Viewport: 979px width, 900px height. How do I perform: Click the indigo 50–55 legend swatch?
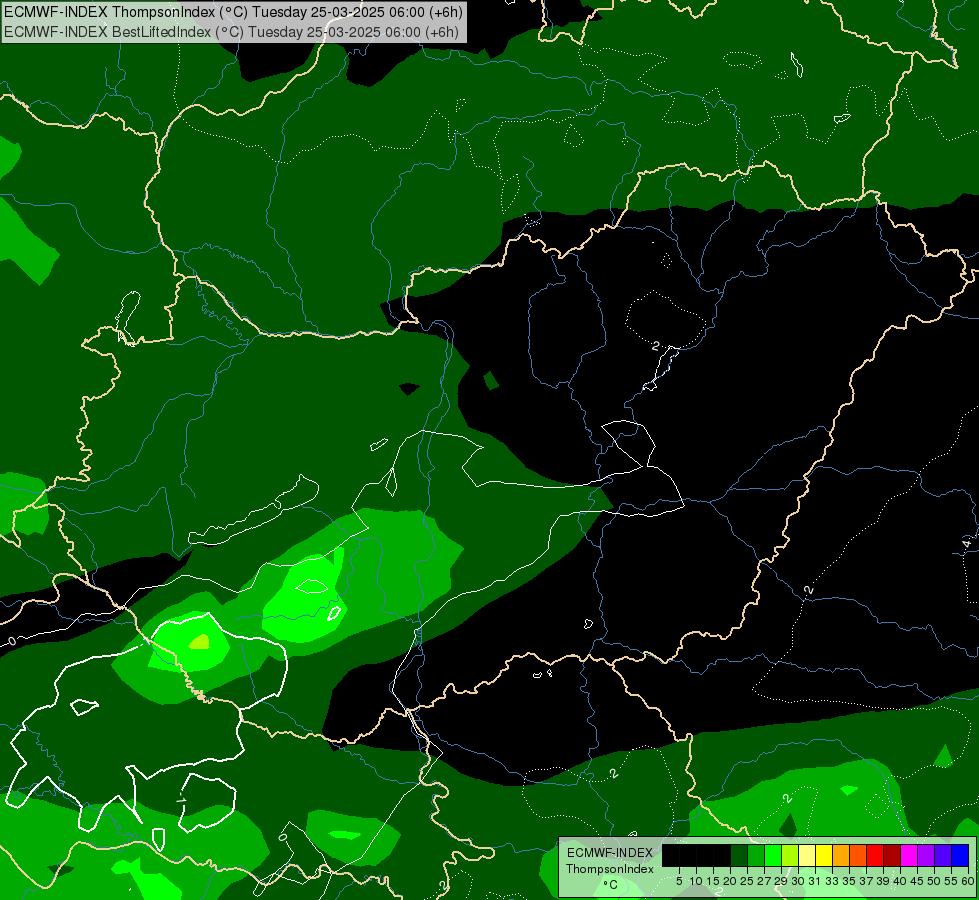[943, 855]
